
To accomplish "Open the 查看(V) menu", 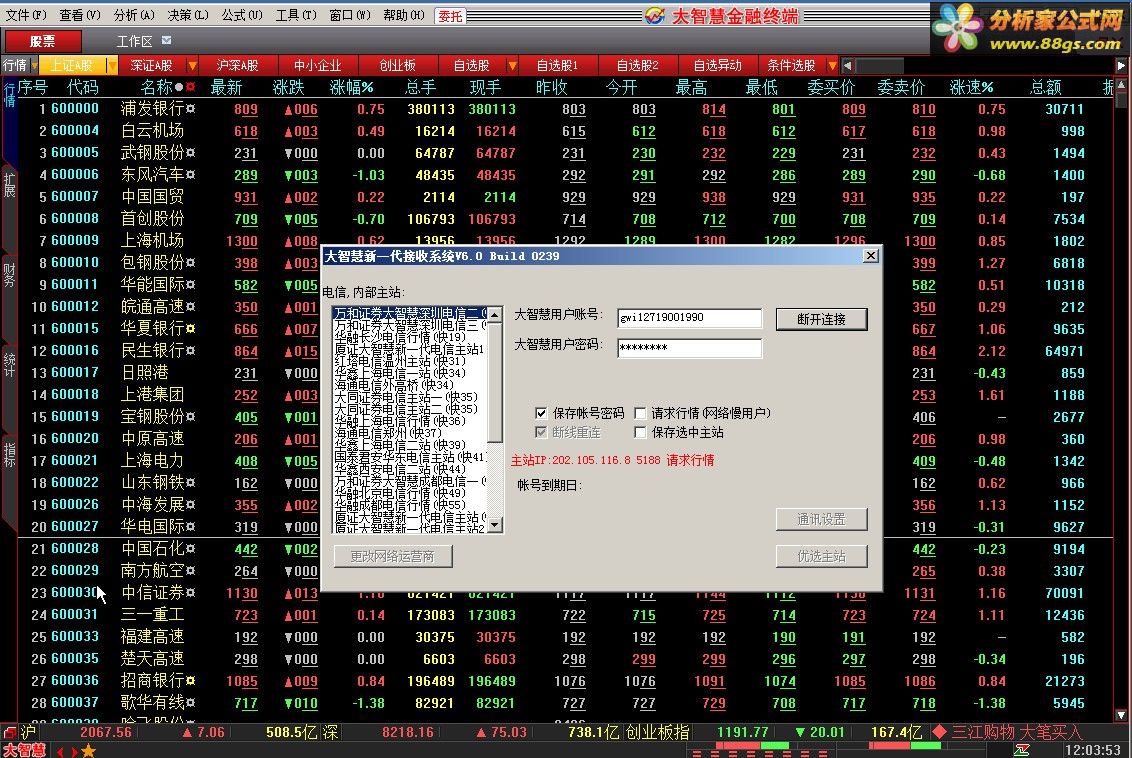I will pyautogui.click(x=80, y=15).
